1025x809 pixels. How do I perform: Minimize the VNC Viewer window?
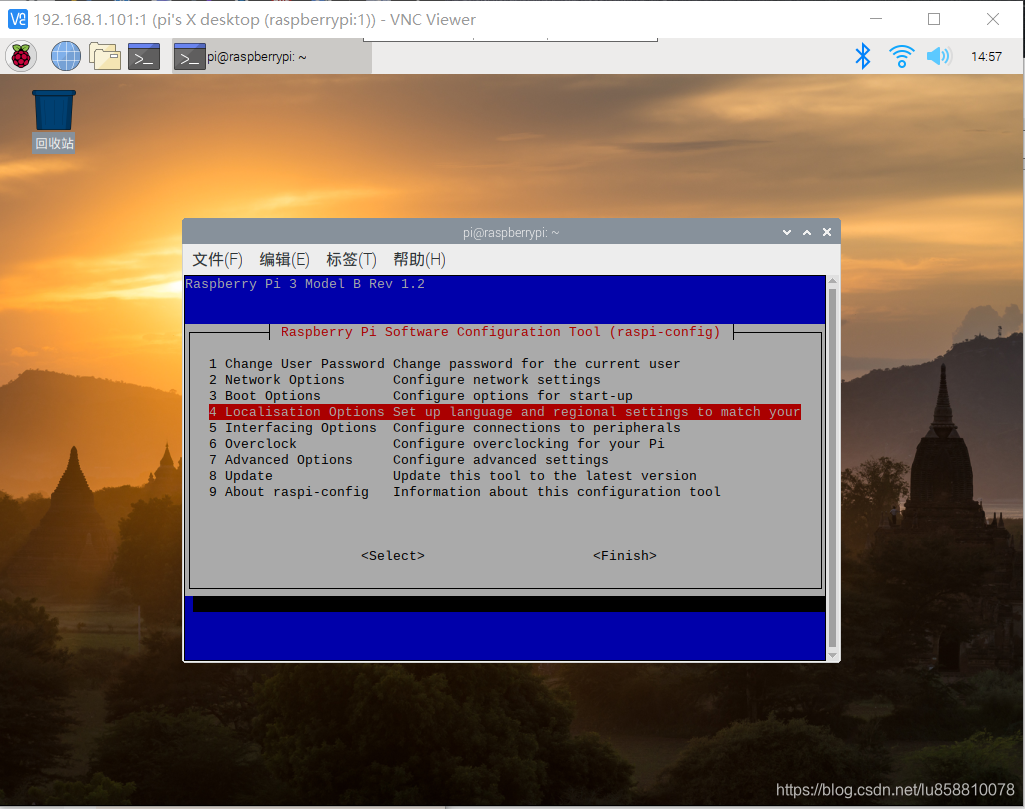[x=876, y=19]
